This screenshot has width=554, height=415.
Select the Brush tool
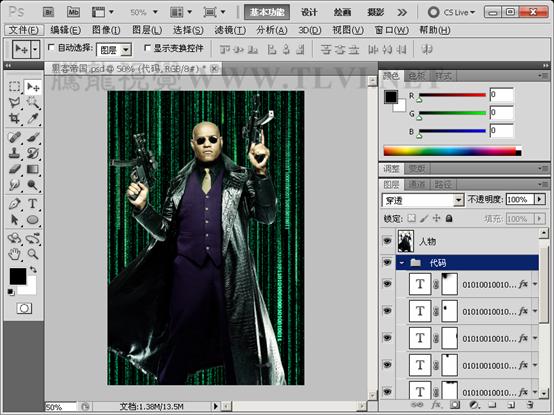pos(33,137)
